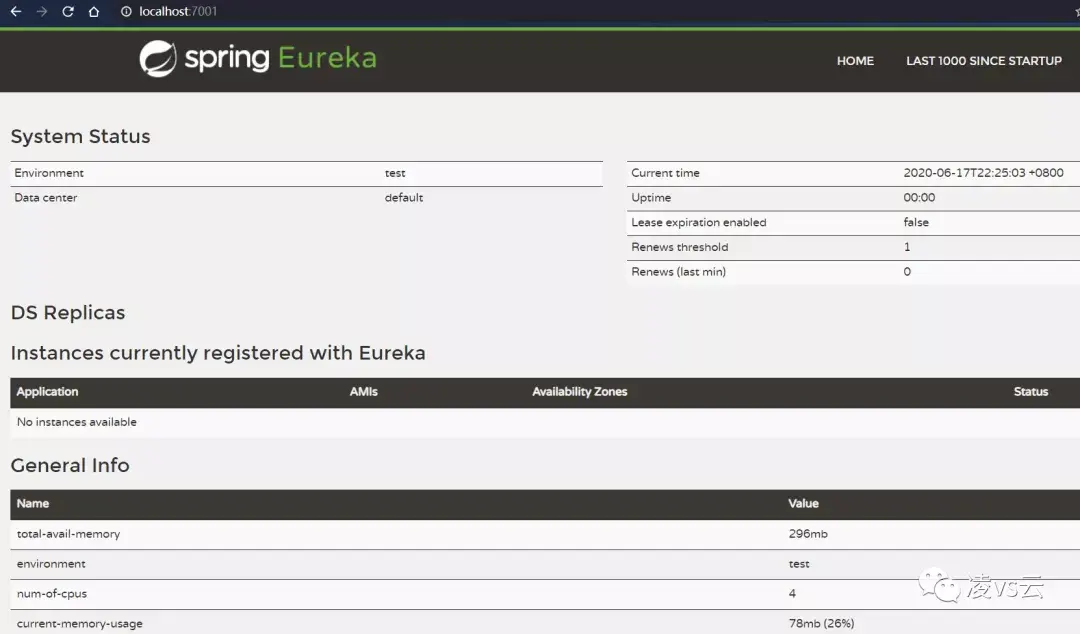Screen dimensions: 1080x634
Task: Click the browser forward arrow
Action: point(41,11)
